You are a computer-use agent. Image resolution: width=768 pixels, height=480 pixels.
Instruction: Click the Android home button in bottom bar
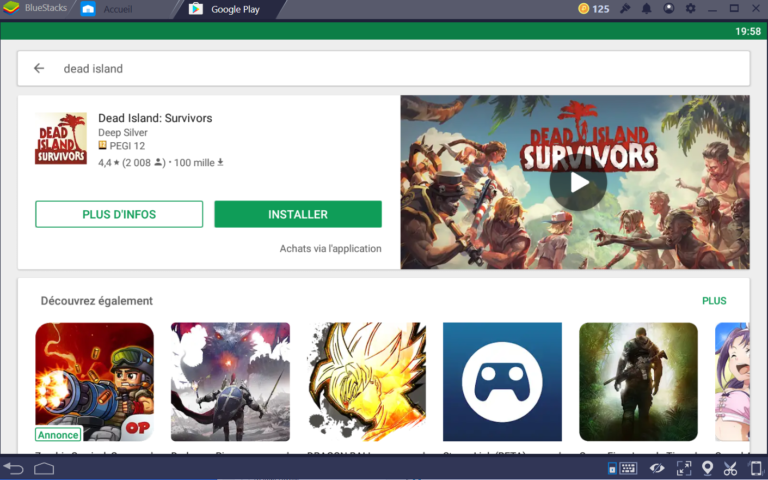(x=44, y=469)
